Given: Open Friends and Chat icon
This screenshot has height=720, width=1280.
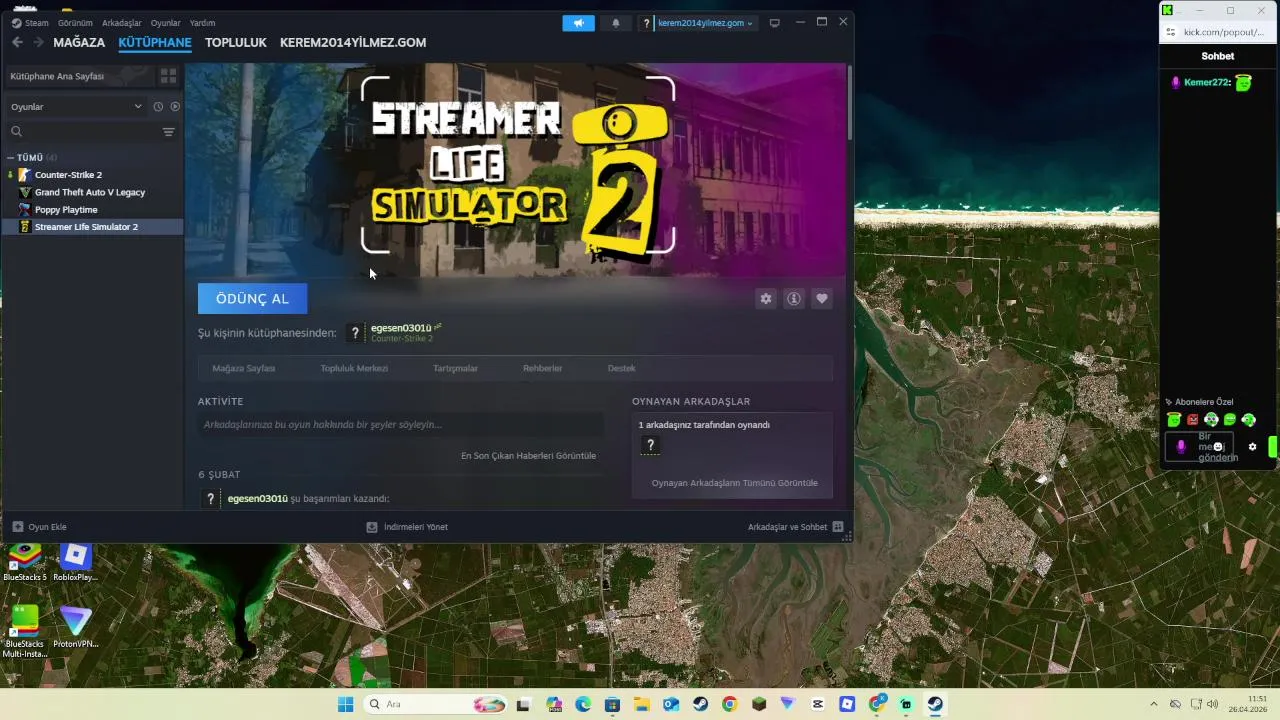Looking at the screenshot, I should tap(838, 527).
